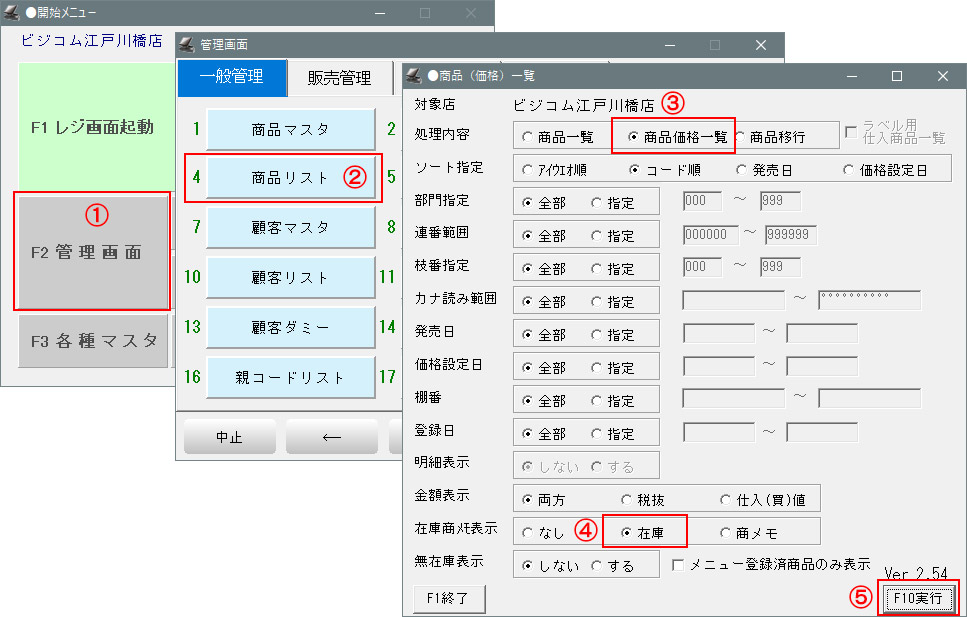Choose 税抜 amount display option
Image resolution: width=967 pixels, height=617 pixels.
tap(628, 498)
